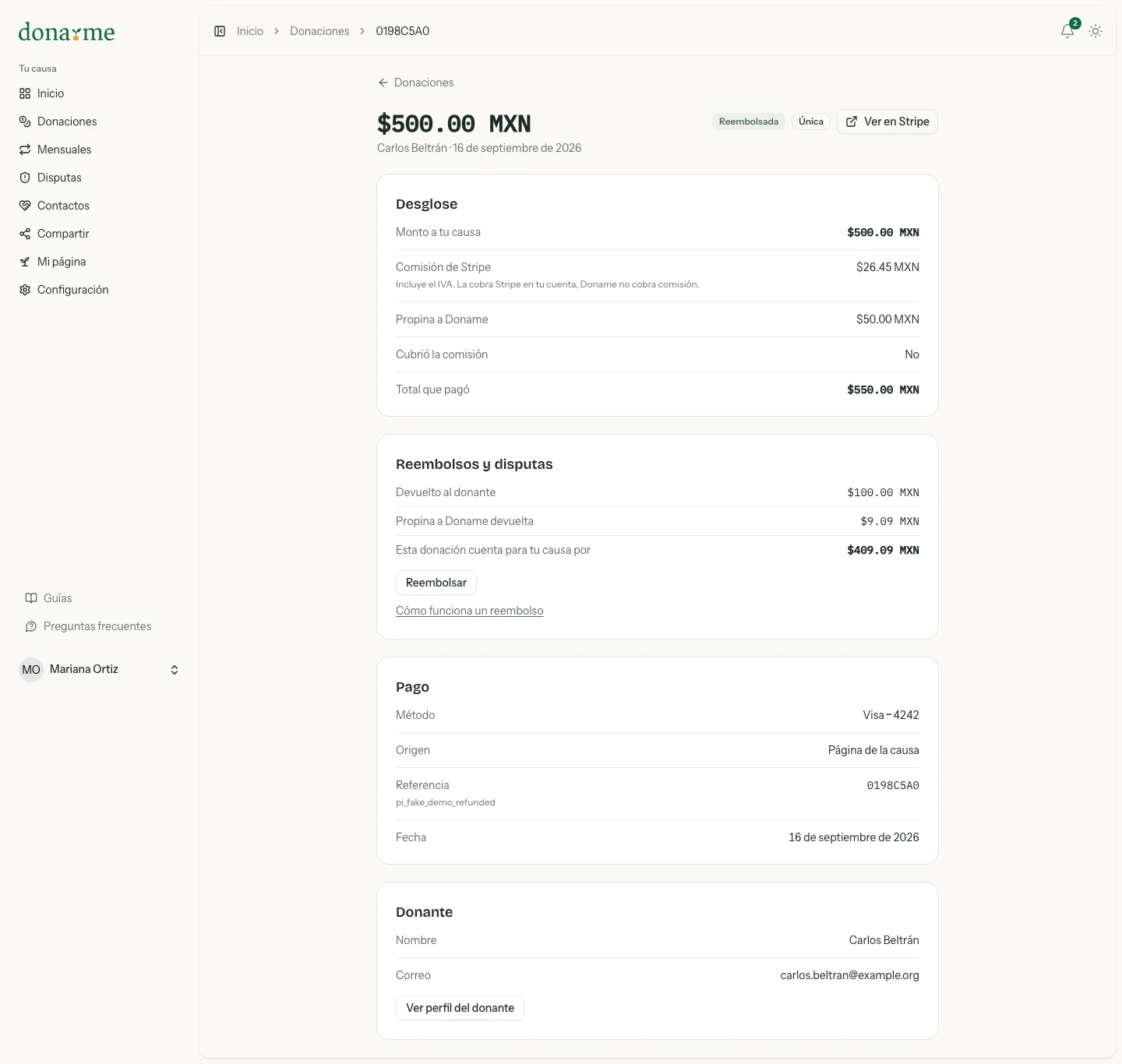Click the $26.45 MXN Stripe commission value
This screenshot has height=1064, width=1122.
click(887, 267)
